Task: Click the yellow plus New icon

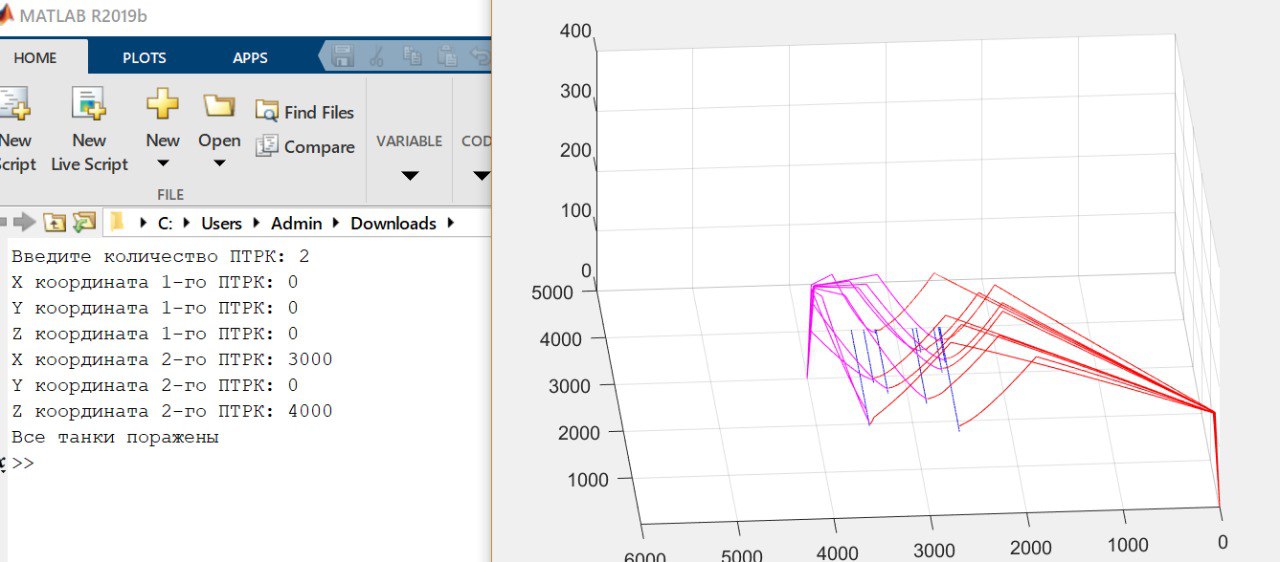Action: [162, 104]
